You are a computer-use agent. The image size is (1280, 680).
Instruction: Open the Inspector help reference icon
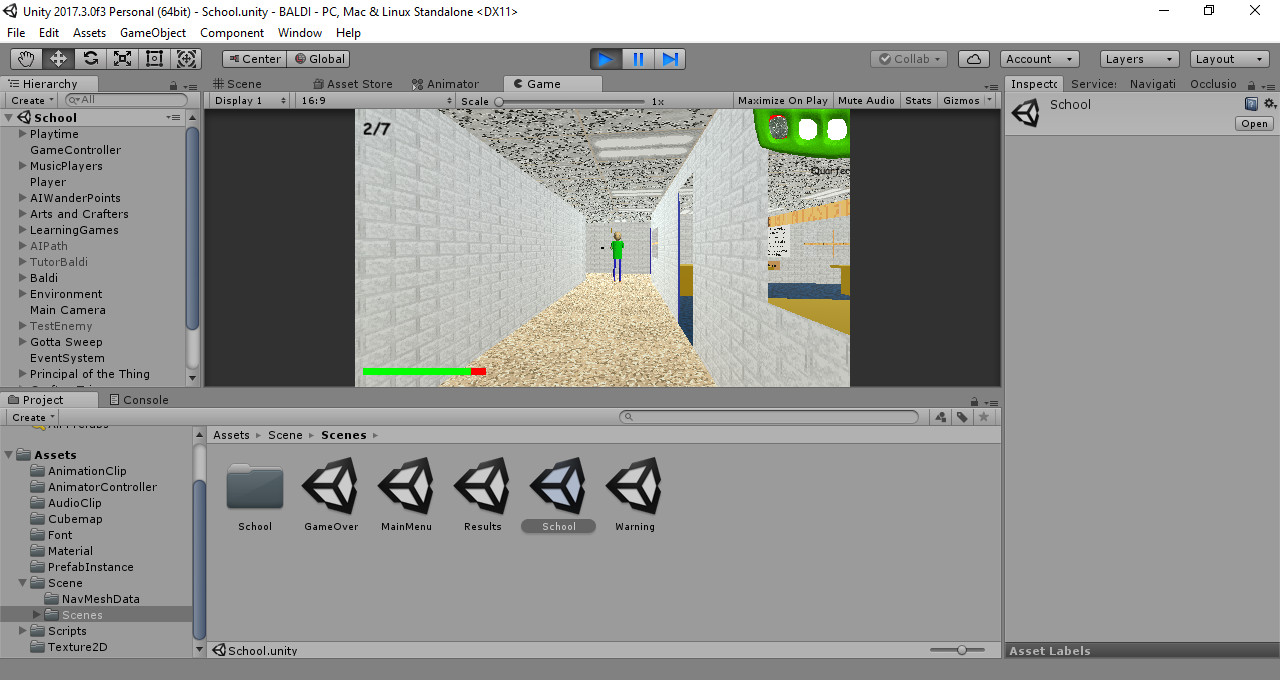click(x=1250, y=103)
